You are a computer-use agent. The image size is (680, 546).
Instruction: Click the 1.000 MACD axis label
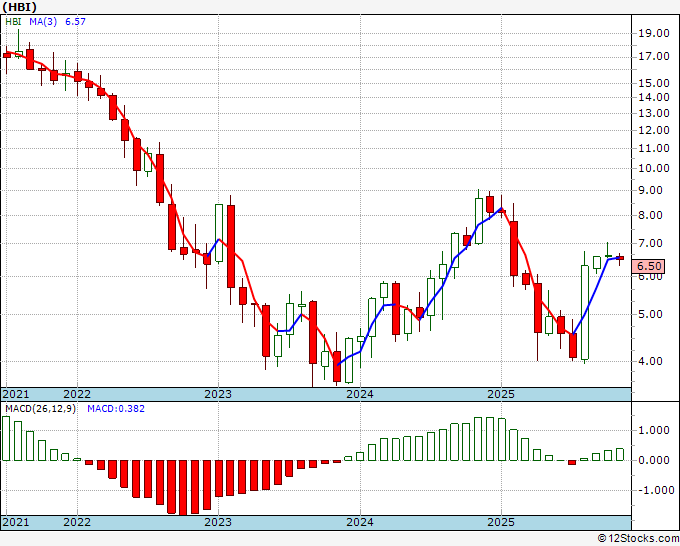(654, 431)
